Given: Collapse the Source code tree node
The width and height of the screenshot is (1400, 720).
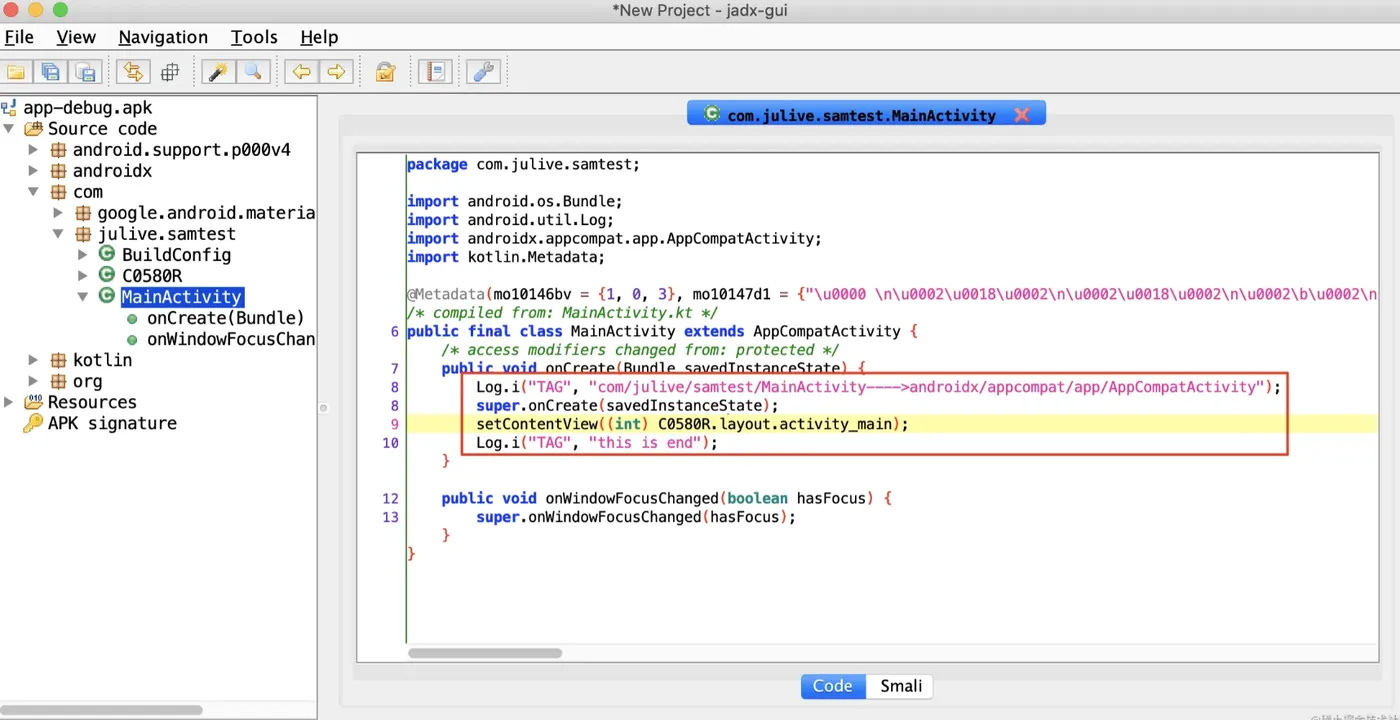Looking at the screenshot, I should [x=9, y=129].
